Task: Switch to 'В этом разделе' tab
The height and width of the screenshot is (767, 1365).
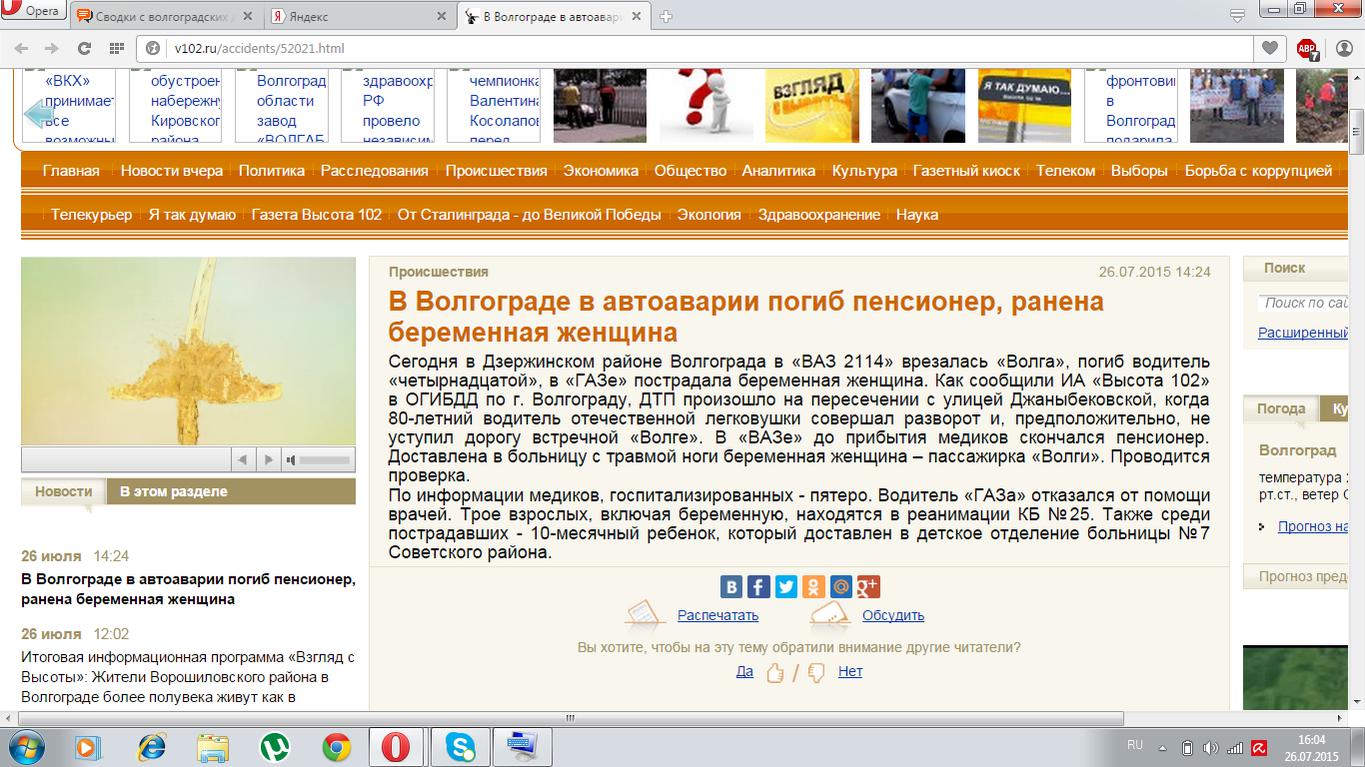Action: coord(173,491)
